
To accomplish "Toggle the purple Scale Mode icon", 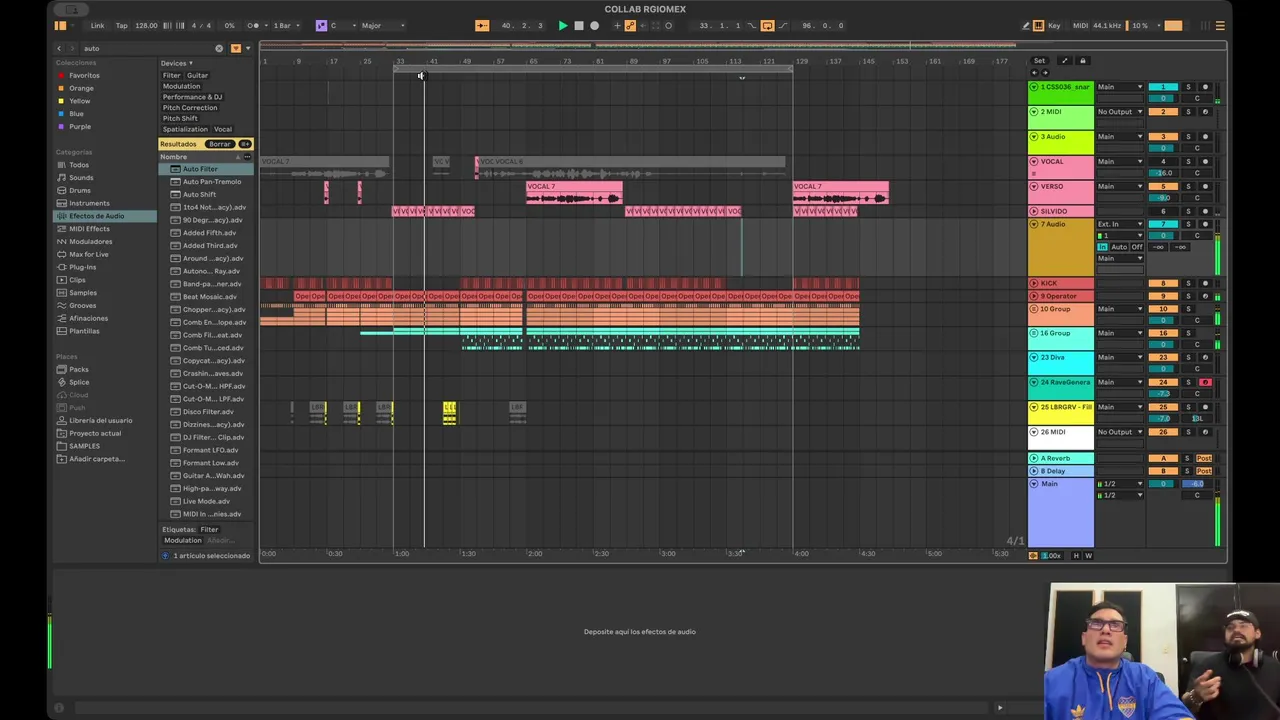I will [321, 26].
